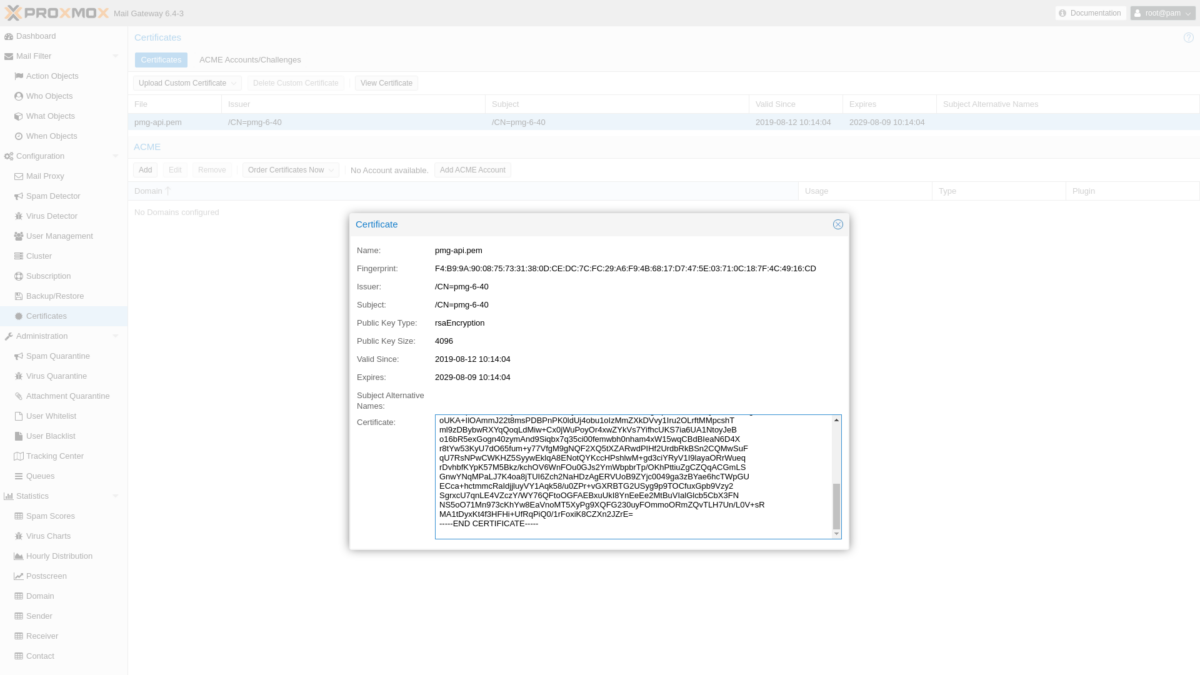Collapse the Configuration sidebar section

pyautogui.click(x=114, y=155)
